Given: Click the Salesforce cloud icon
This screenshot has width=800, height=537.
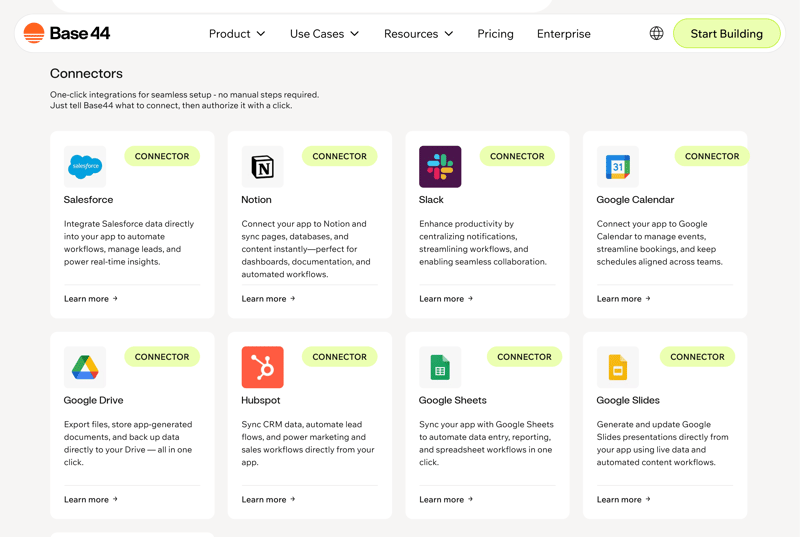Looking at the screenshot, I should (85, 167).
